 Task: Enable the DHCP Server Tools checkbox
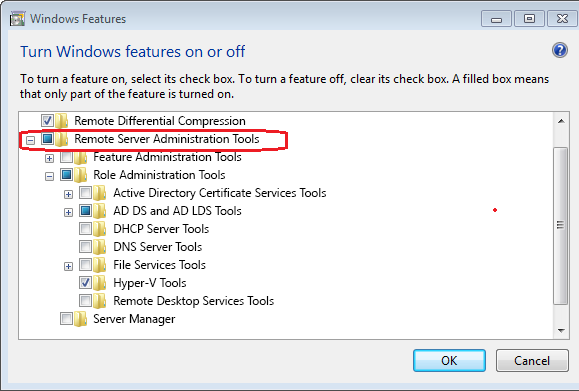85,229
